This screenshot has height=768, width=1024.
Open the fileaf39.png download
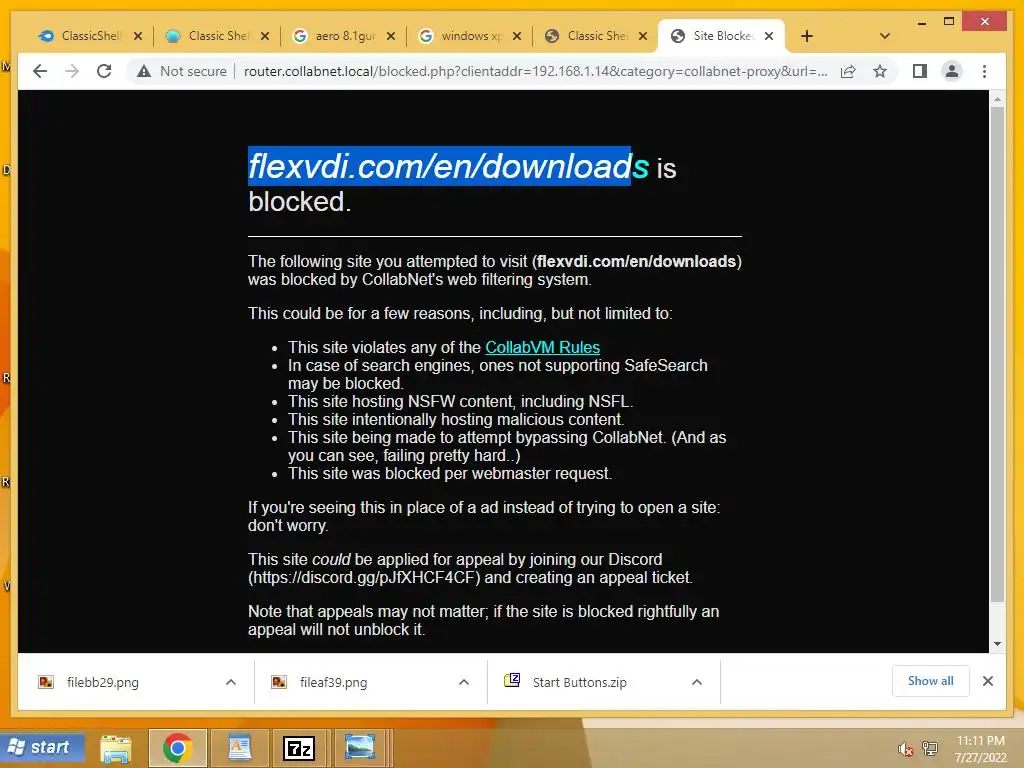pyautogui.click(x=333, y=682)
